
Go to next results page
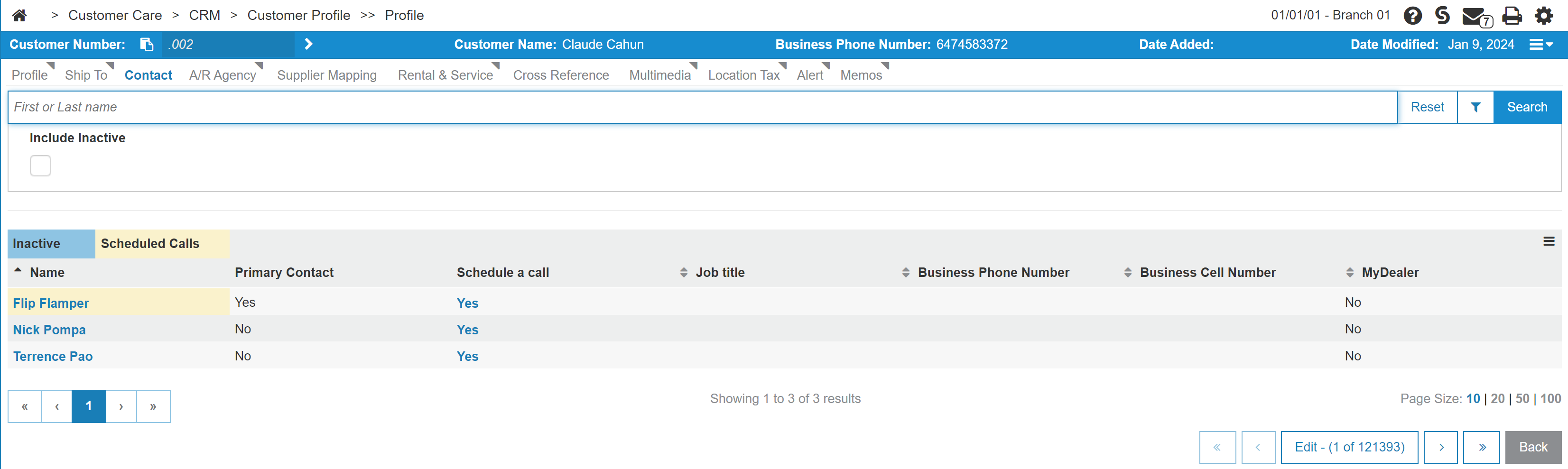(x=121, y=406)
